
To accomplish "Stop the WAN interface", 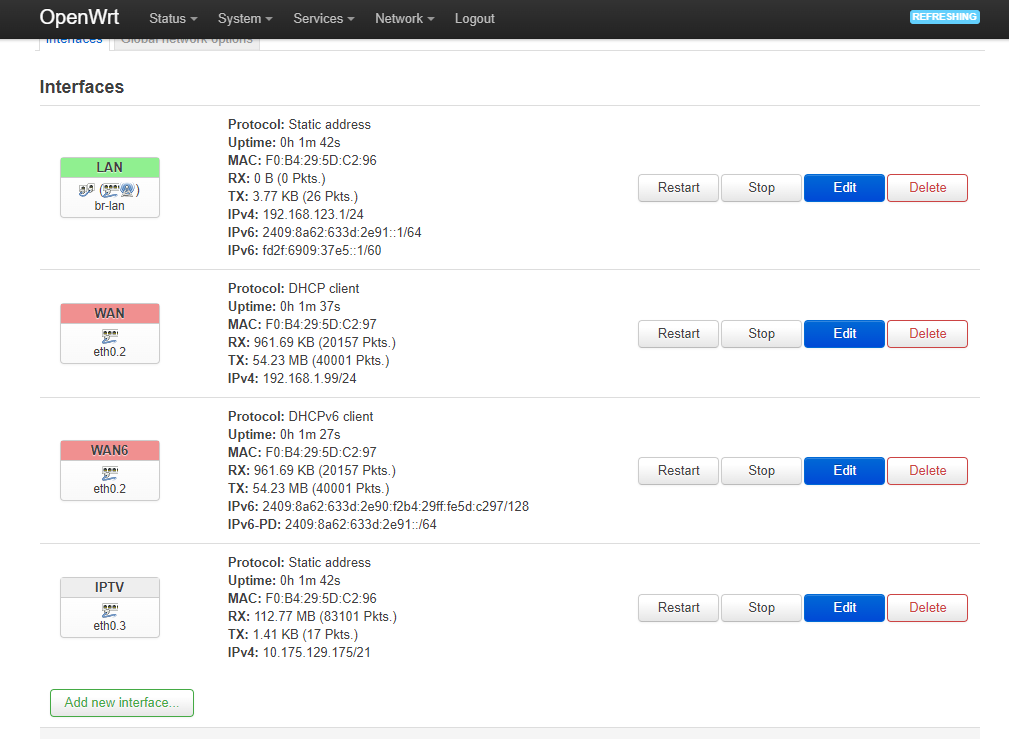I will (x=761, y=333).
